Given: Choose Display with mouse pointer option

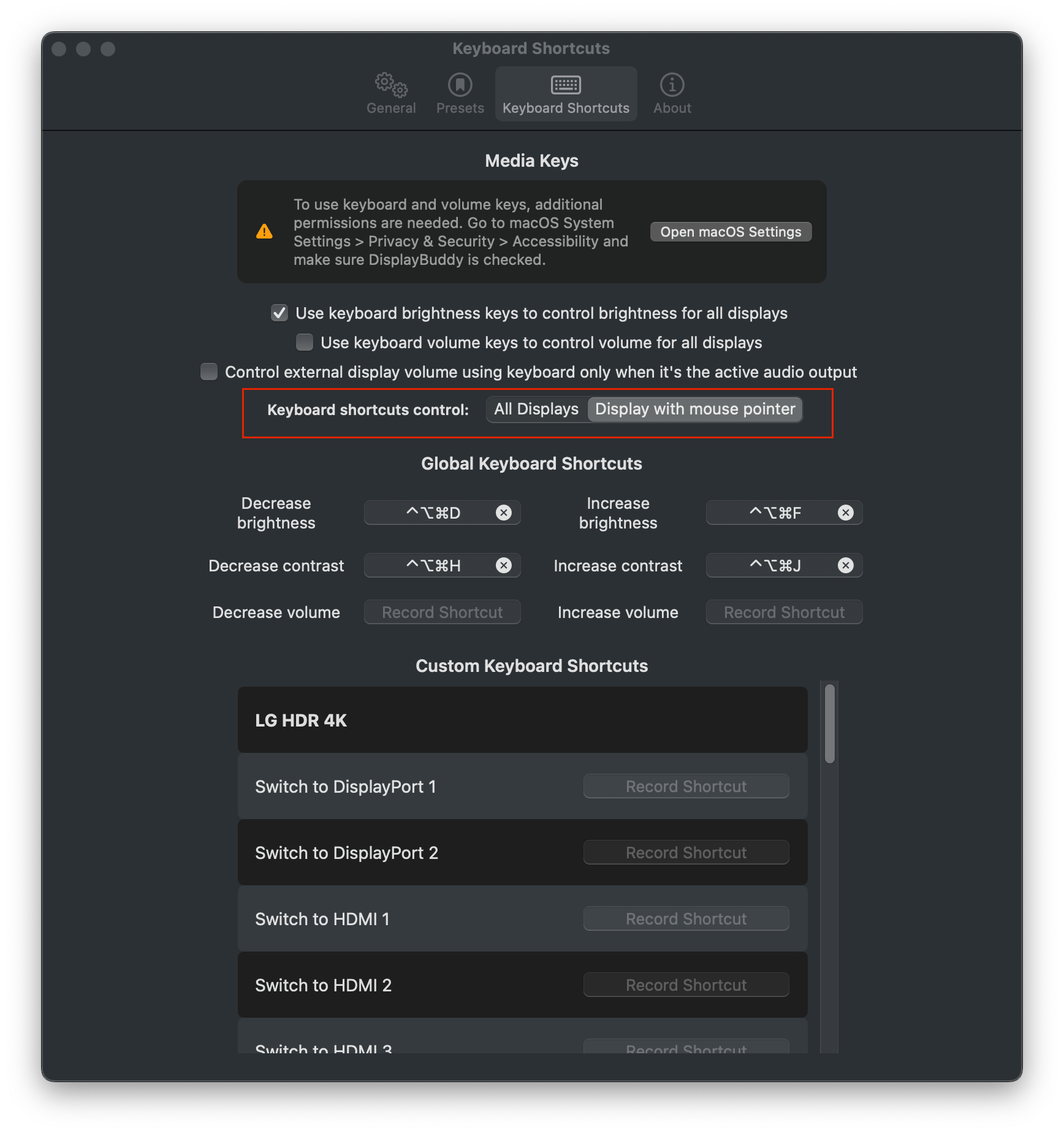Looking at the screenshot, I should point(694,409).
